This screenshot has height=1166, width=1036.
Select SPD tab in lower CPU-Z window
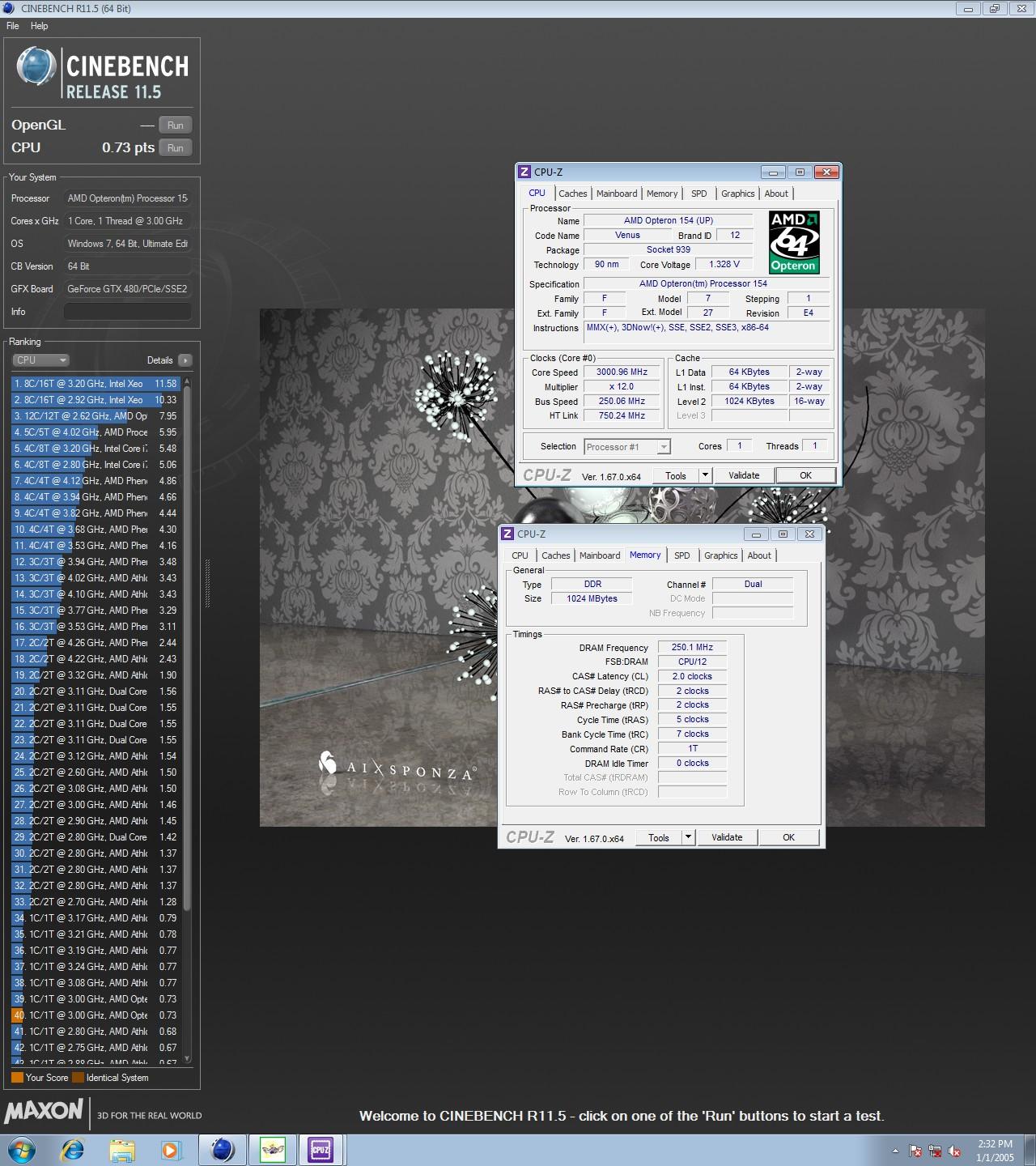(x=682, y=555)
